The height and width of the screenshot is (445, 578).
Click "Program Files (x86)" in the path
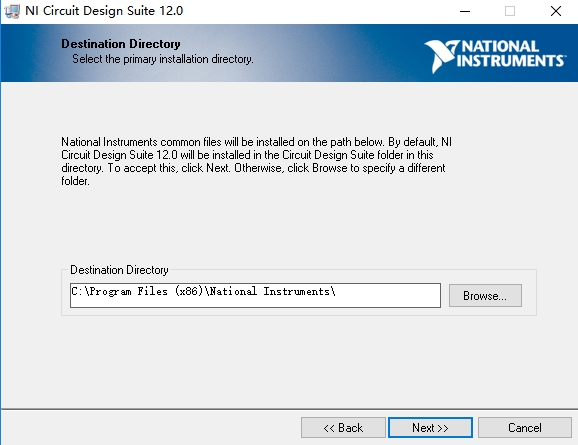pyautogui.click(x=146, y=292)
